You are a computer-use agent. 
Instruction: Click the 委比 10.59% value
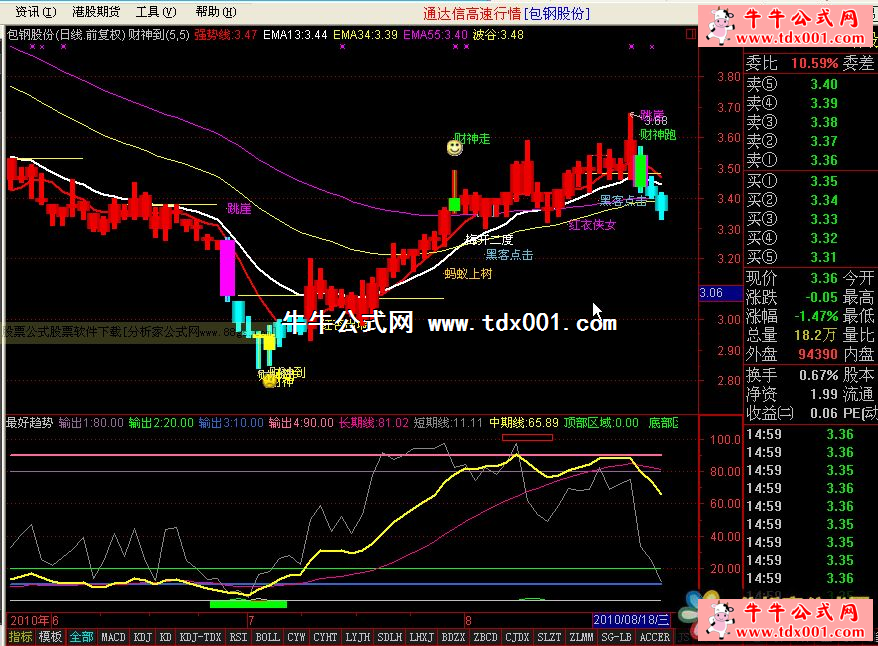pos(814,63)
